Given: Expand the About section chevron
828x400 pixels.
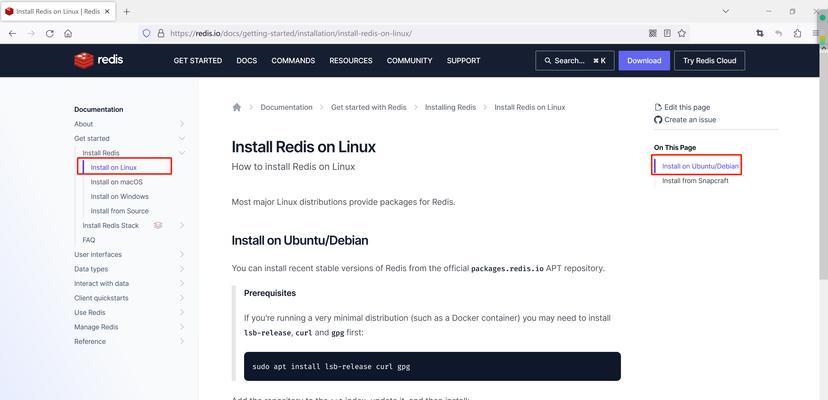Looking at the screenshot, I should [182, 124].
